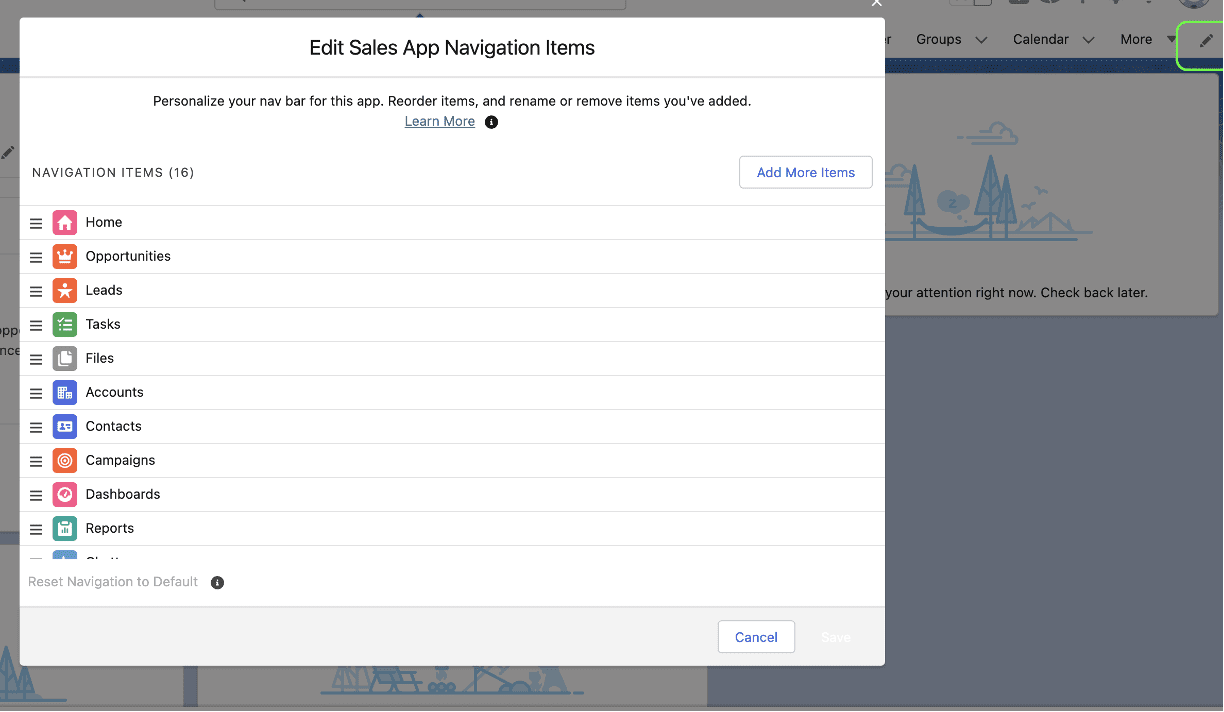Screen dimensions: 1224x712
Task: Click the Reports clipboard icon
Action: 65,529
